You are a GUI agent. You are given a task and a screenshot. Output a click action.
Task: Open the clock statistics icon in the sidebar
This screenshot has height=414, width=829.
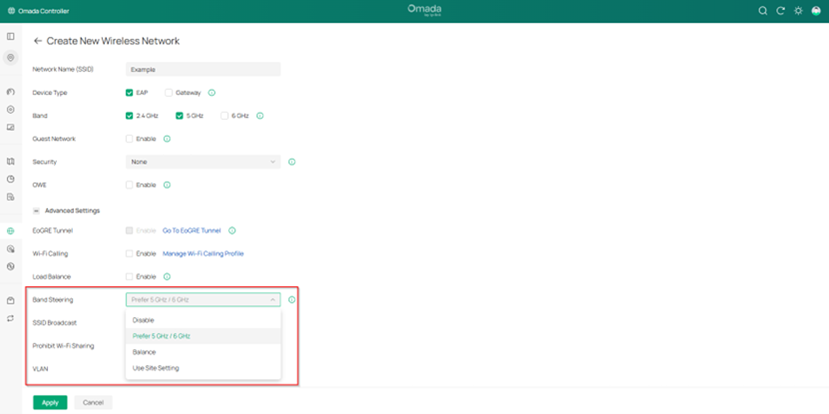coord(11,179)
